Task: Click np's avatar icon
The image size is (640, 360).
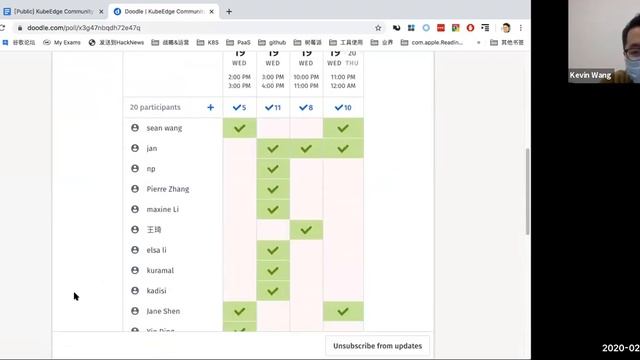Action: click(135, 169)
